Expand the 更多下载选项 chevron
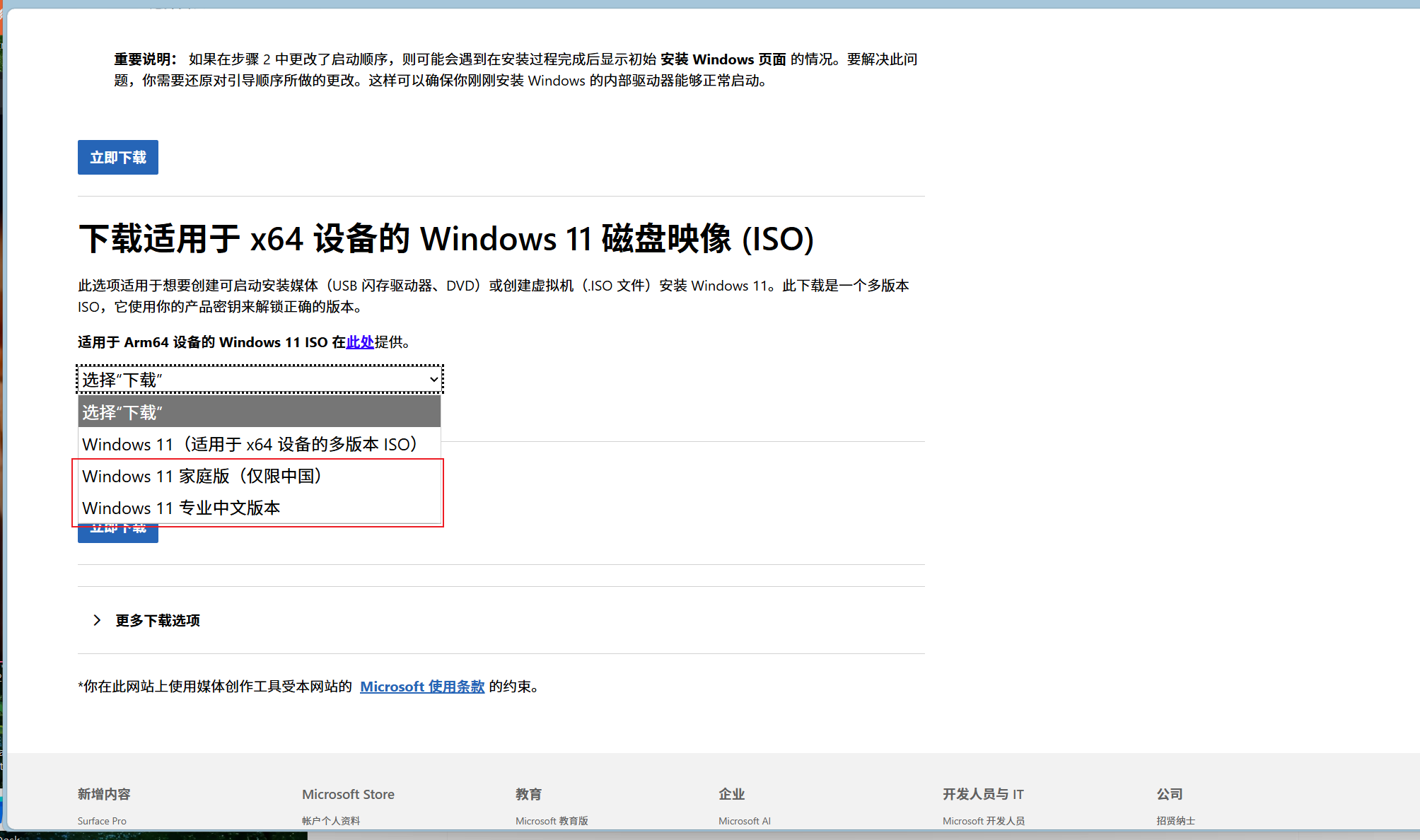This screenshot has width=1420, height=840. click(x=97, y=620)
